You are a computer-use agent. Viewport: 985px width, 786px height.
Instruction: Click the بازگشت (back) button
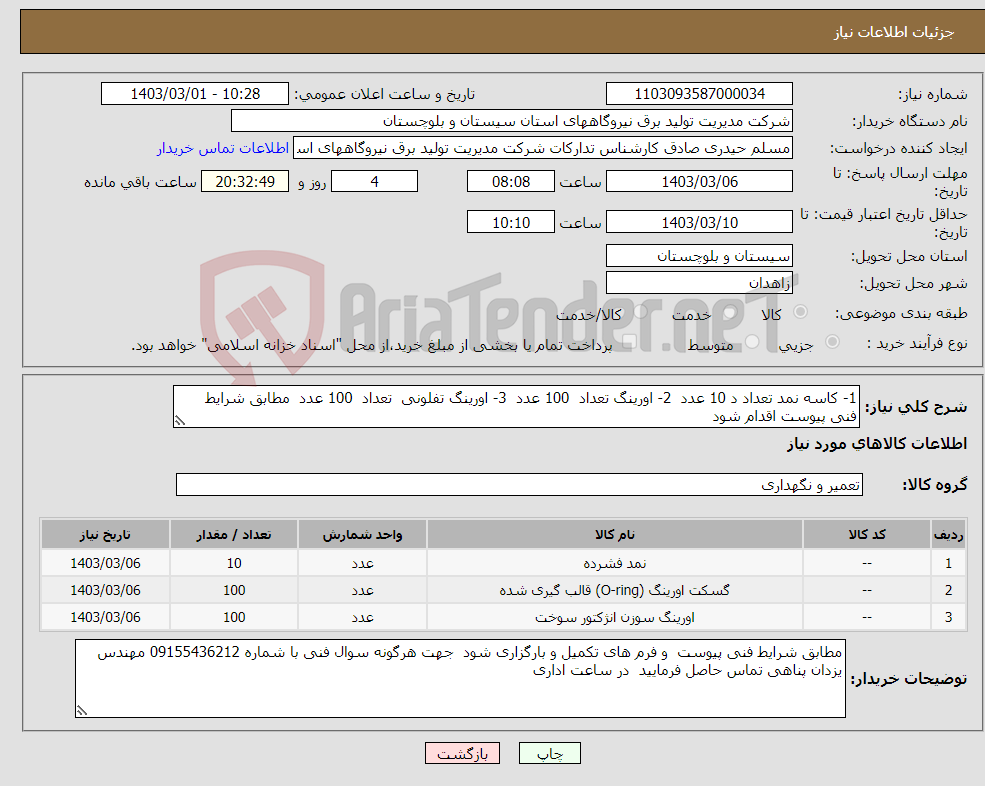pyautogui.click(x=462, y=753)
